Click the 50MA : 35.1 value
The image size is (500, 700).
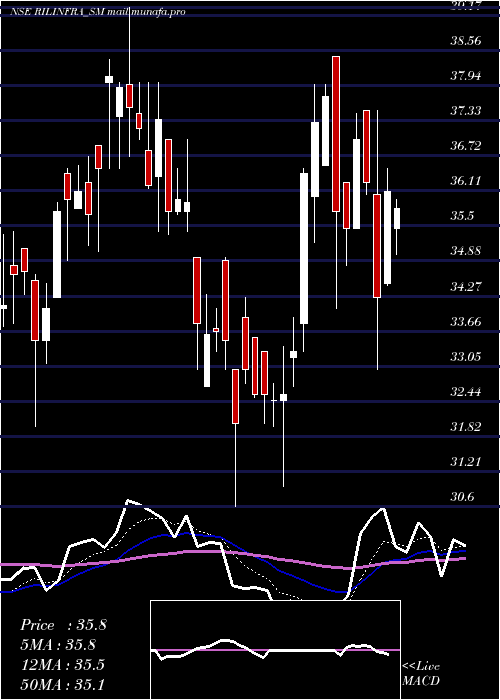point(62,684)
